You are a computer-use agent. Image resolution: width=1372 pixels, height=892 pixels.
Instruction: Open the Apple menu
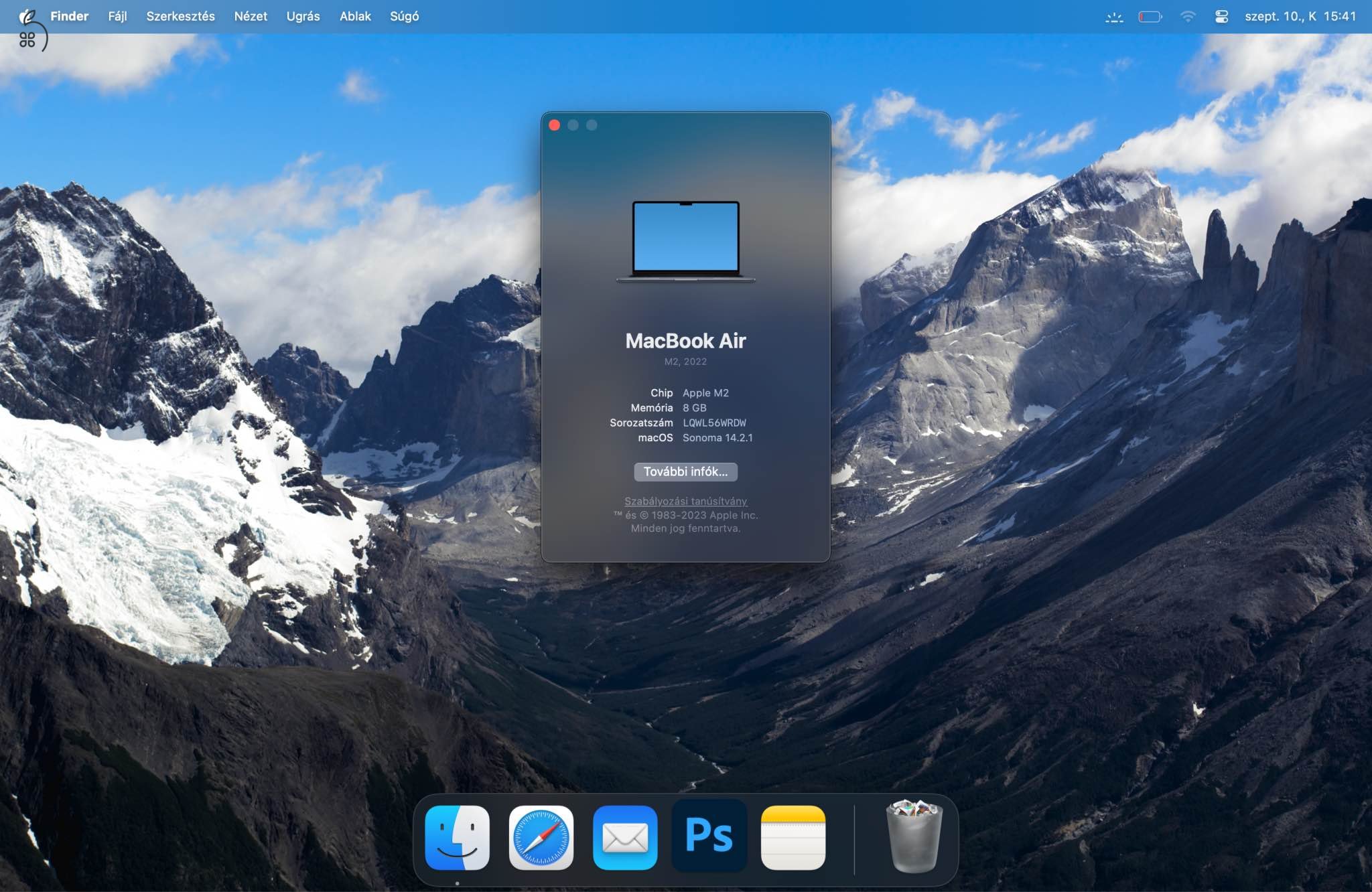pos(27,16)
